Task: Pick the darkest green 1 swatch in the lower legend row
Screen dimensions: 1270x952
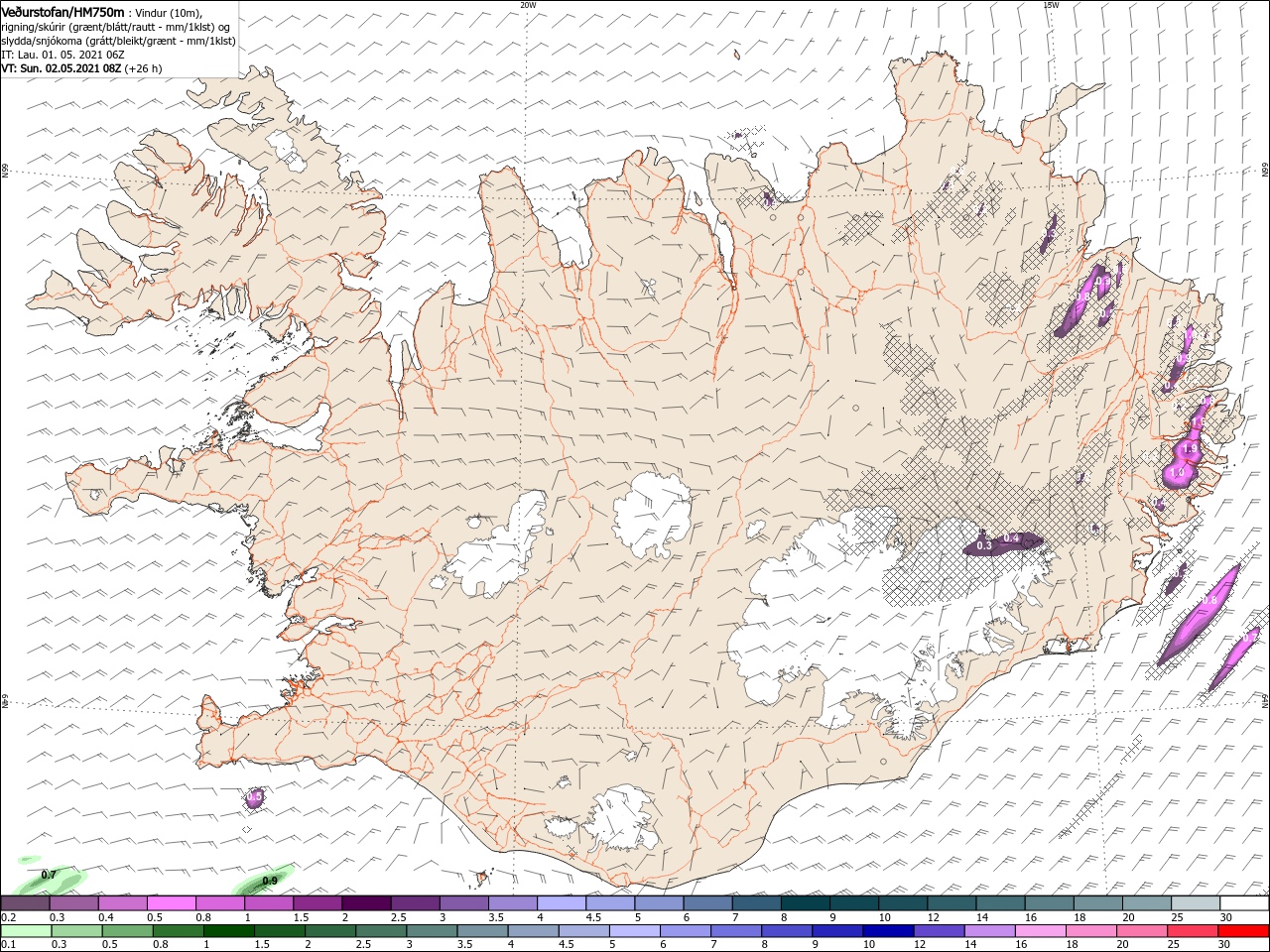Action: 228,931
